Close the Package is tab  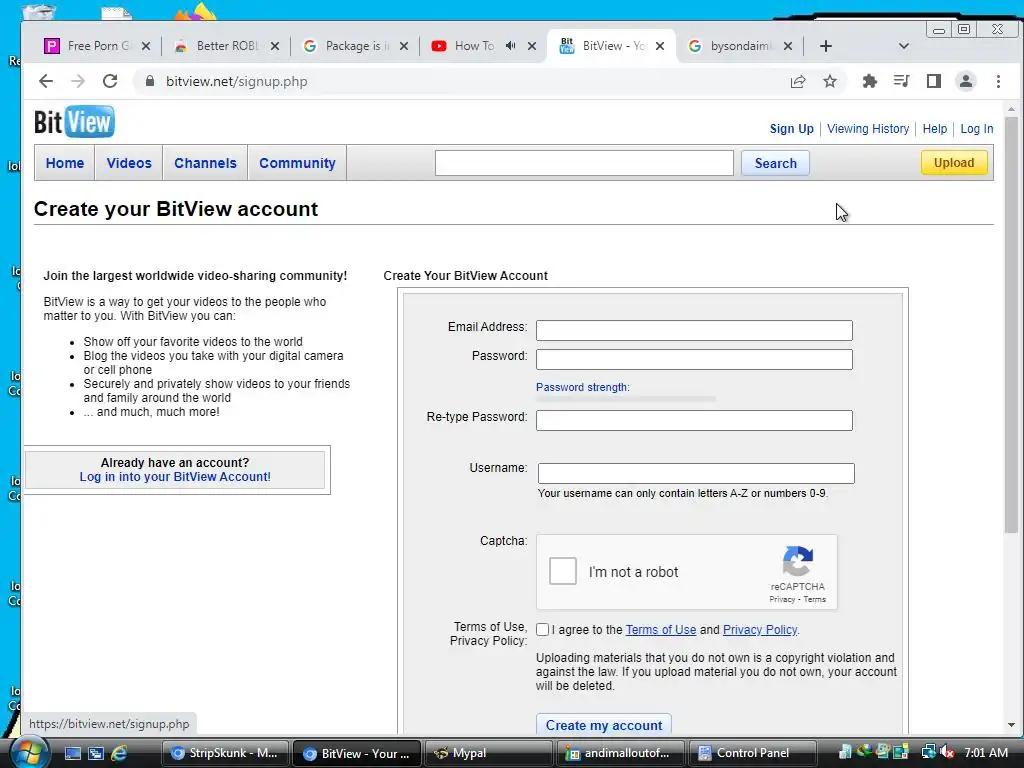[x=404, y=46]
